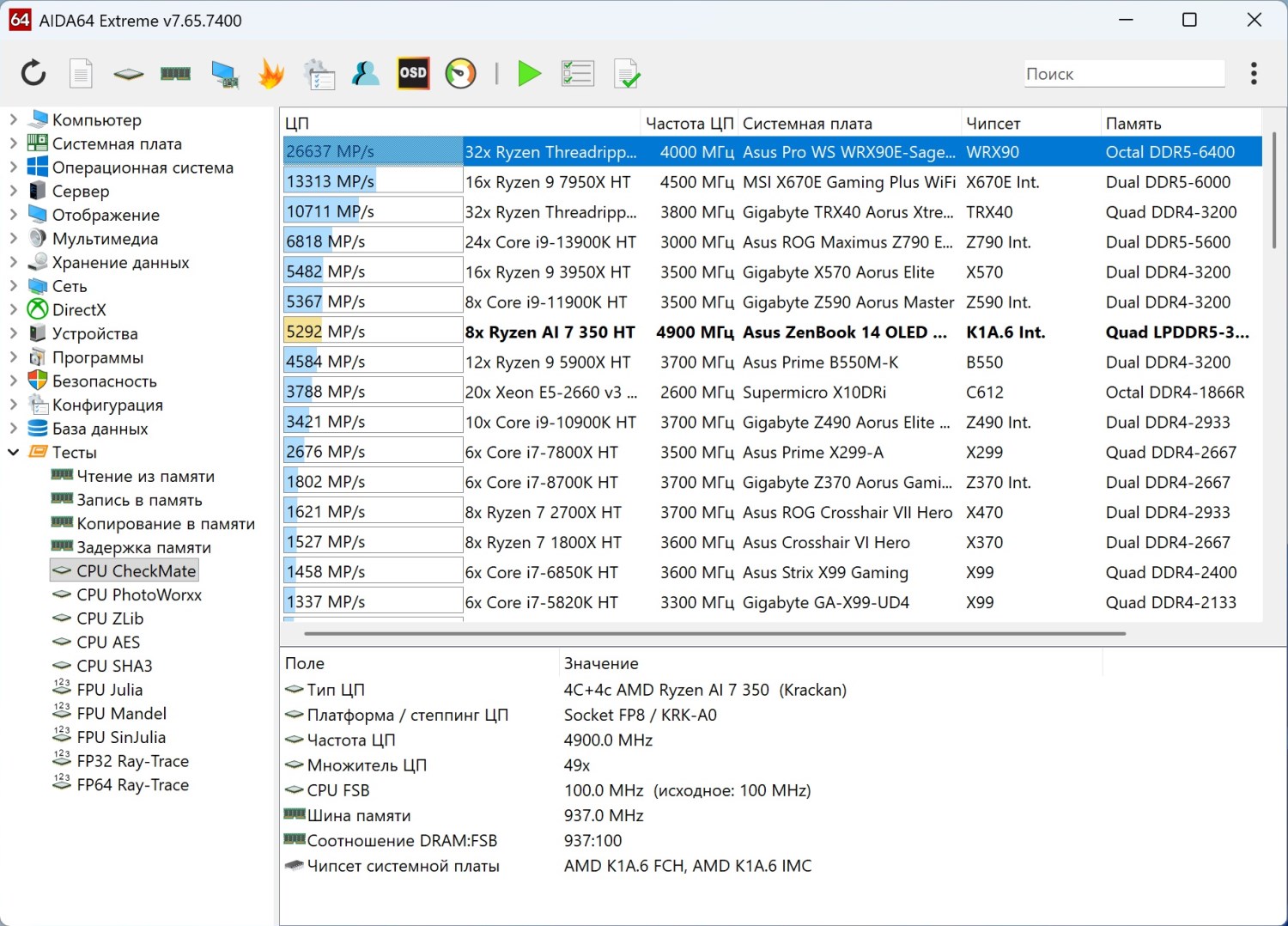The image size is (1288, 926).
Task: Open the three-dot options menu
Action: click(x=1254, y=74)
